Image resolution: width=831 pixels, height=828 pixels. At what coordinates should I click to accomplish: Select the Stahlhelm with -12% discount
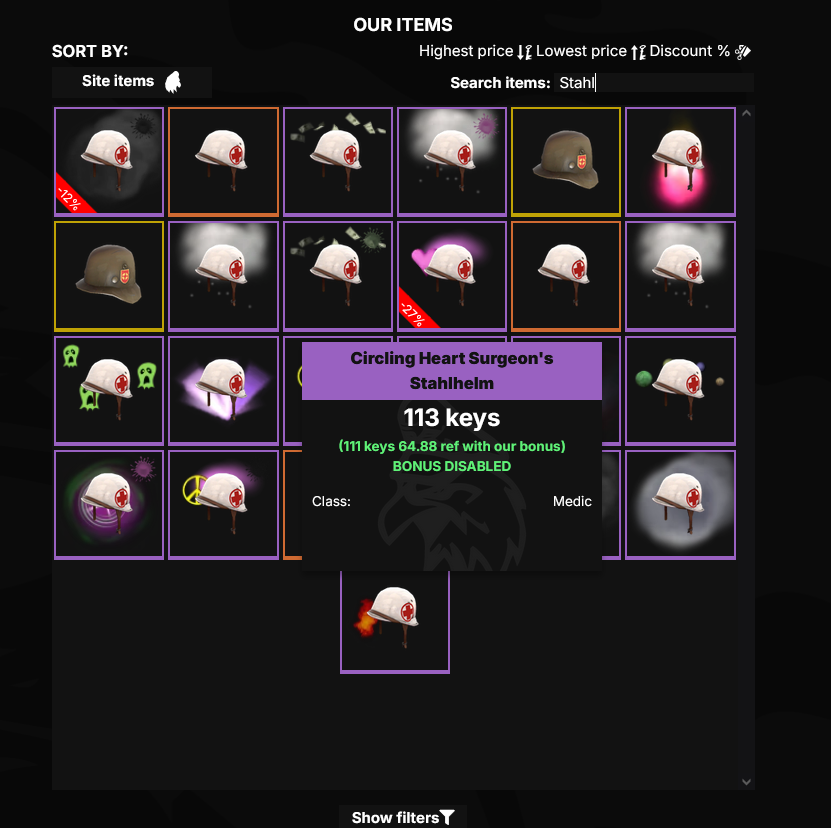[109, 162]
